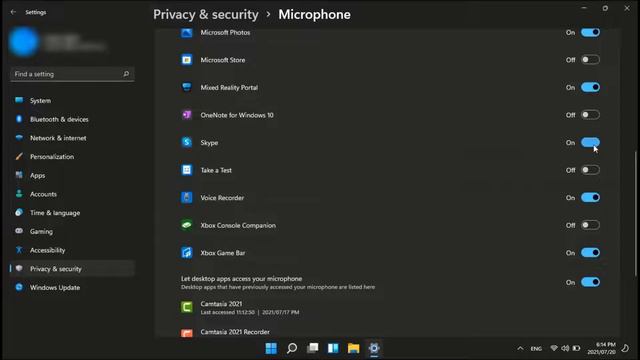Viewport: 640px width, 360px height.
Task: Open System settings category
Action: tap(72, 100)
